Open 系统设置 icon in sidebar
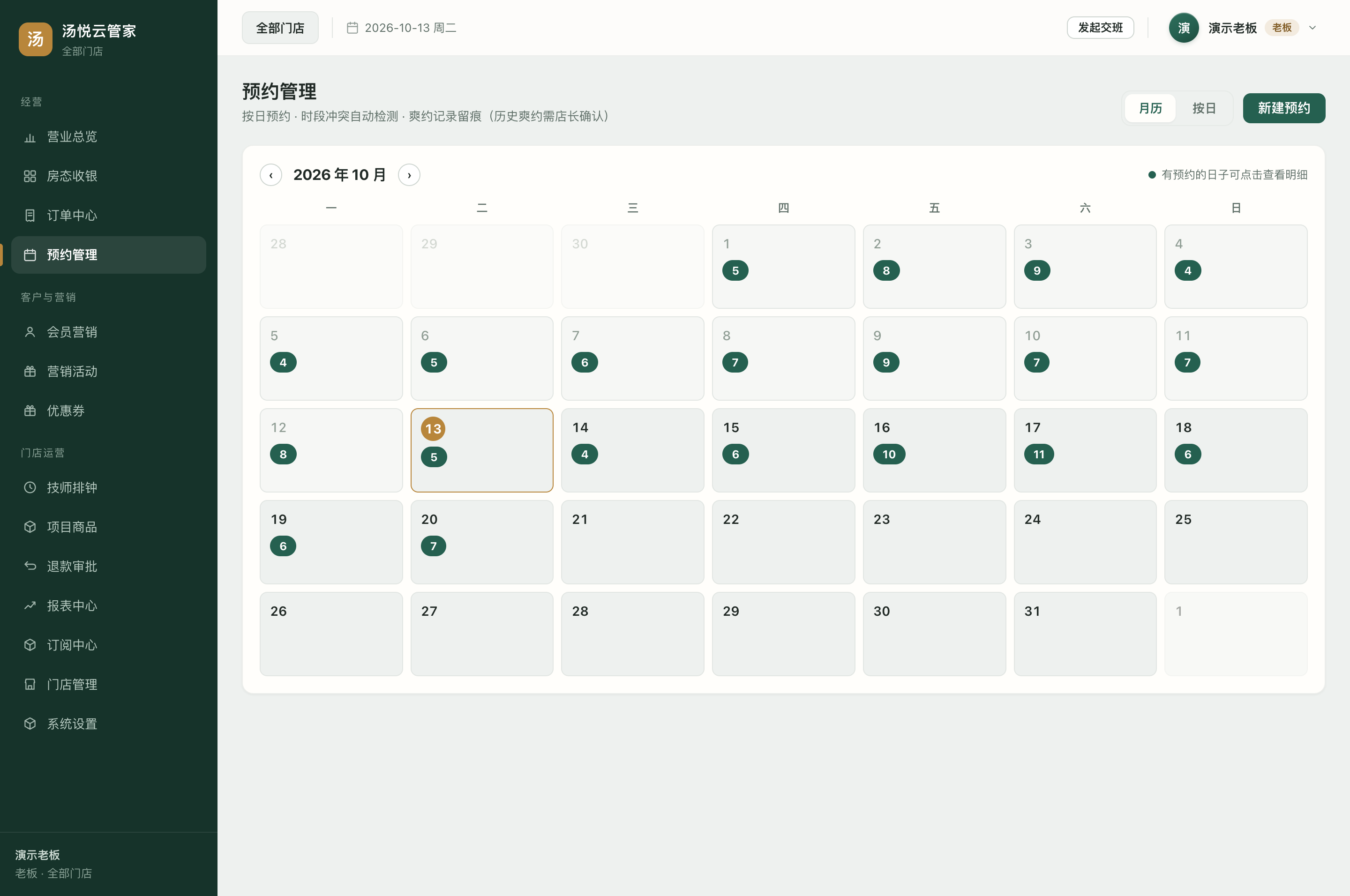 [30, 724]
